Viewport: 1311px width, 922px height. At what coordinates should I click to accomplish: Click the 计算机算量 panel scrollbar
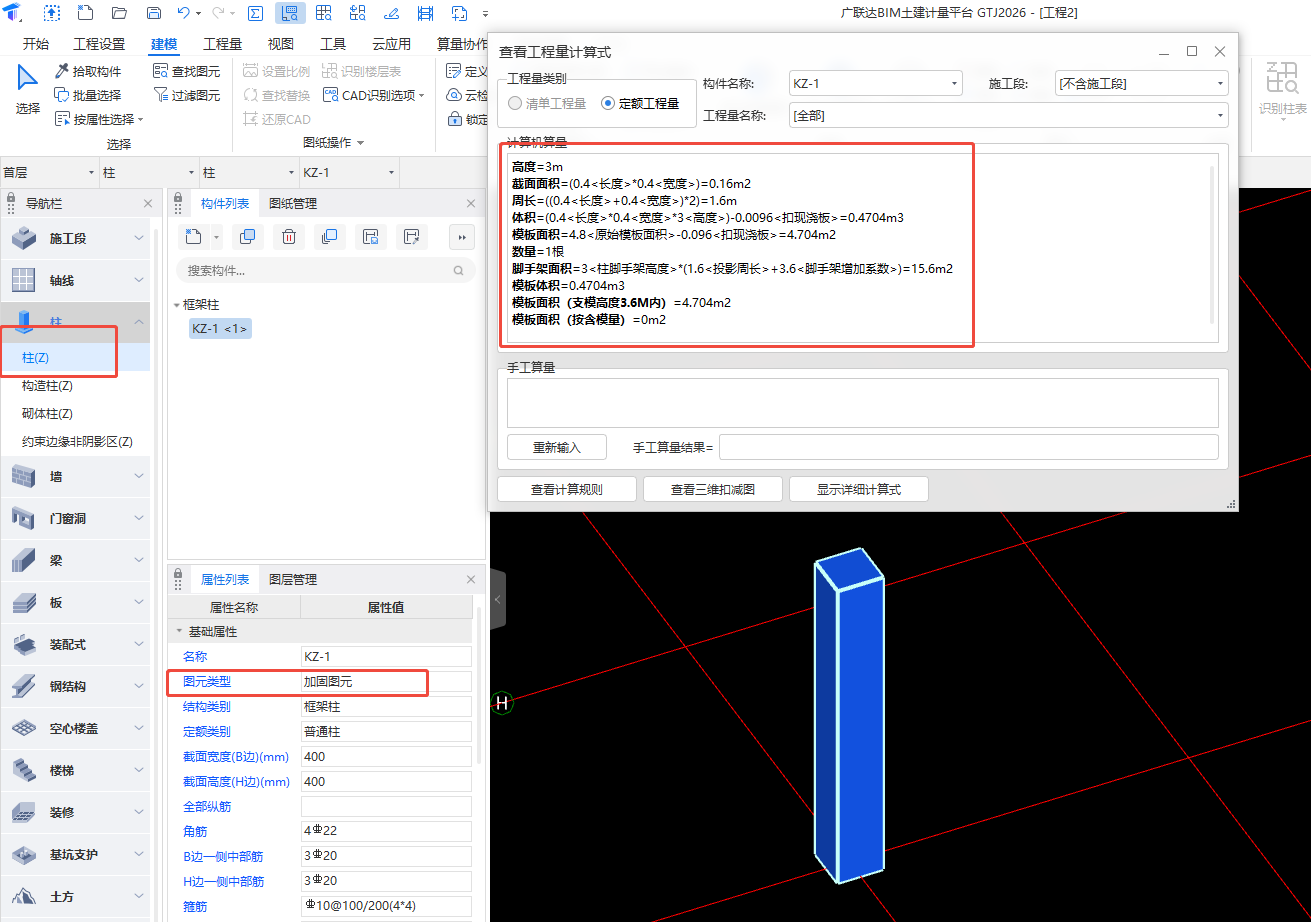1213,246
